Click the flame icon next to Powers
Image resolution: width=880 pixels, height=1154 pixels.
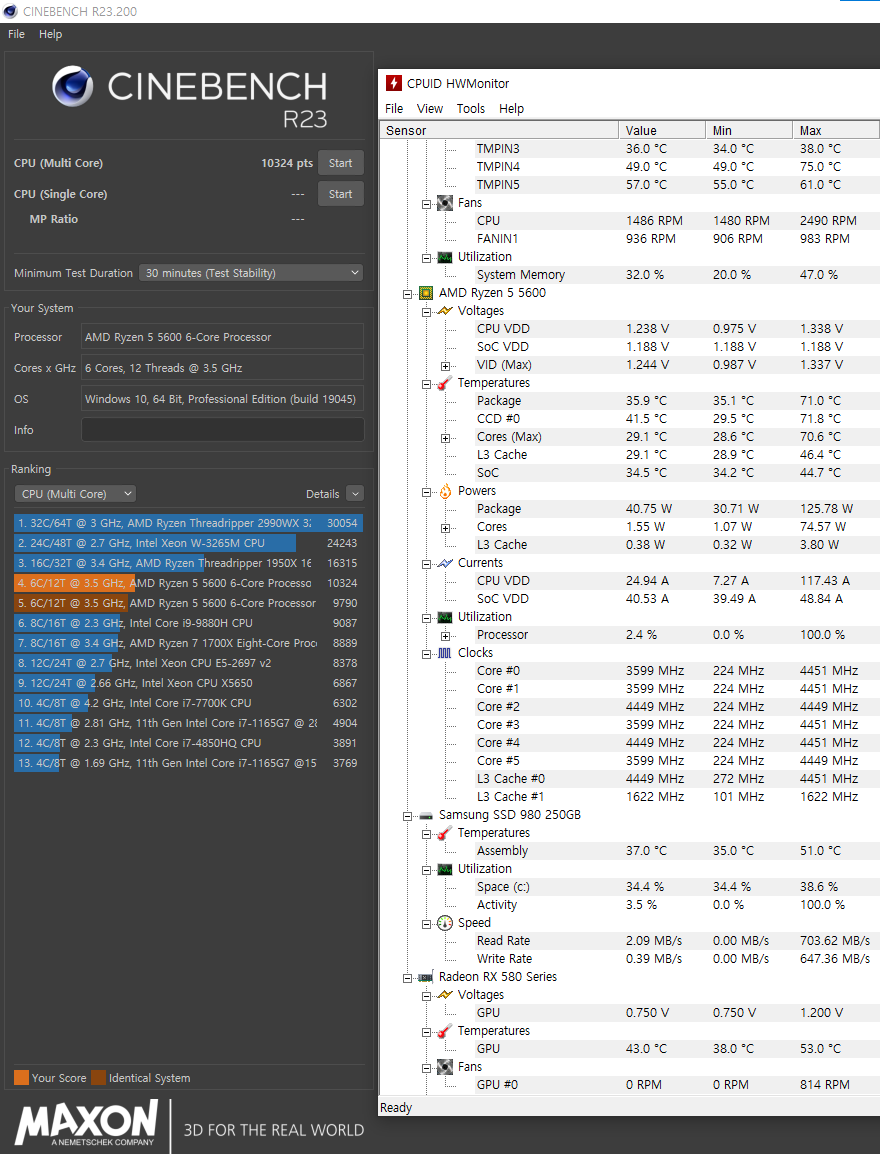445,491
